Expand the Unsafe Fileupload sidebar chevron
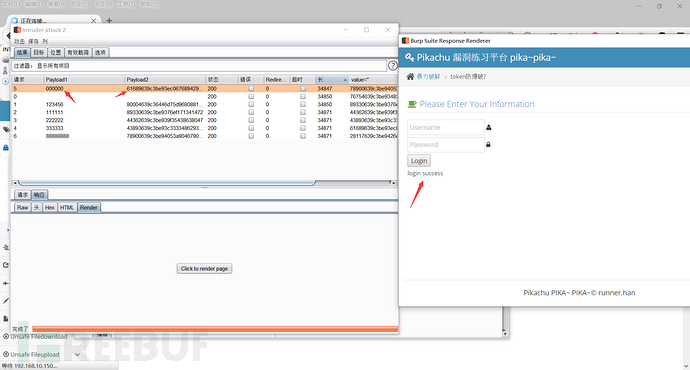Screen dimensions: 690x370 pyautogui.click(x=77, y=354)
